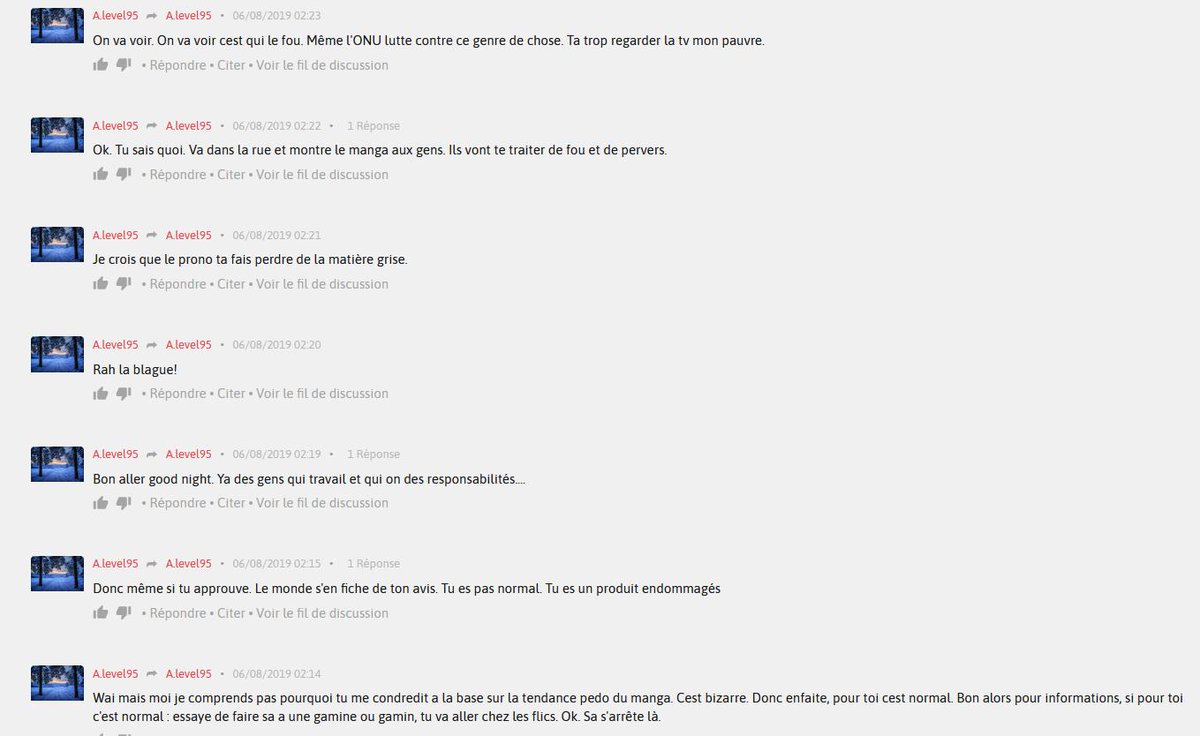
Task: Thumbs up the 'Donc même si tu approuve' comment
Action: tap(100, 613)
